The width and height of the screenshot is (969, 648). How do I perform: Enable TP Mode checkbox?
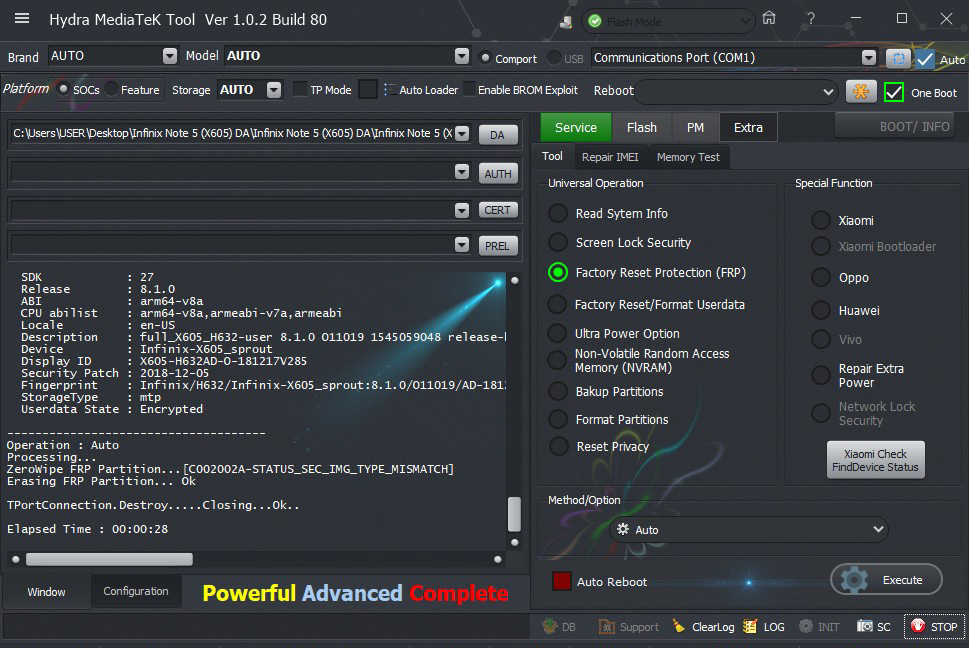coord(300,90)
